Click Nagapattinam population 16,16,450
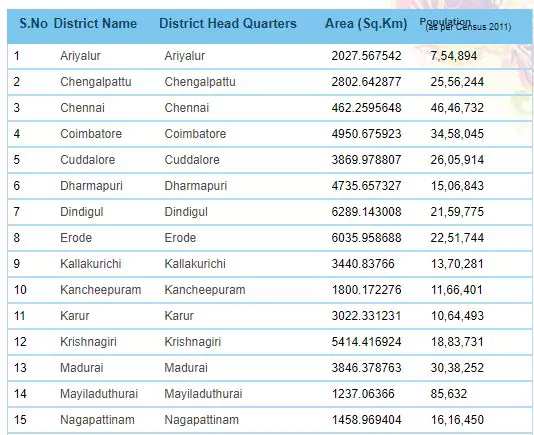Viewport: 534px width, 435px height. pyautogui.click(x=457, y=420)
